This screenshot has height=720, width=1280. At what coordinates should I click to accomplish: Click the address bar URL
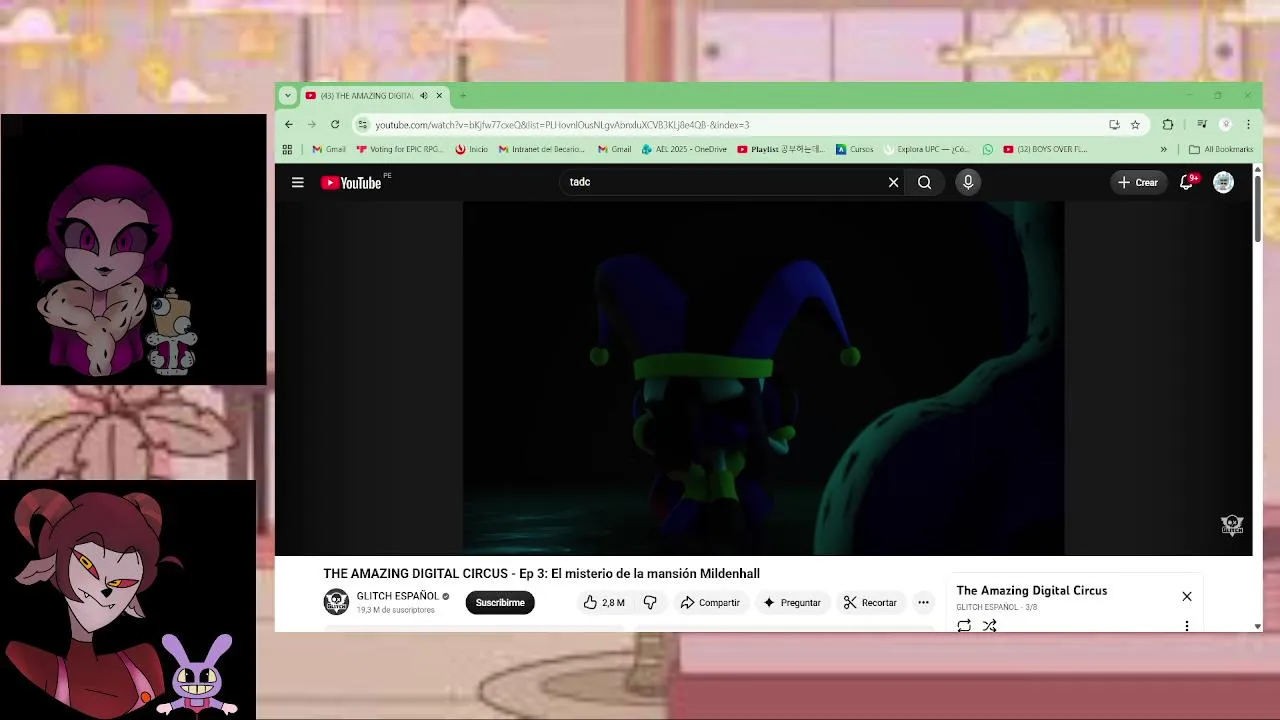562,125
